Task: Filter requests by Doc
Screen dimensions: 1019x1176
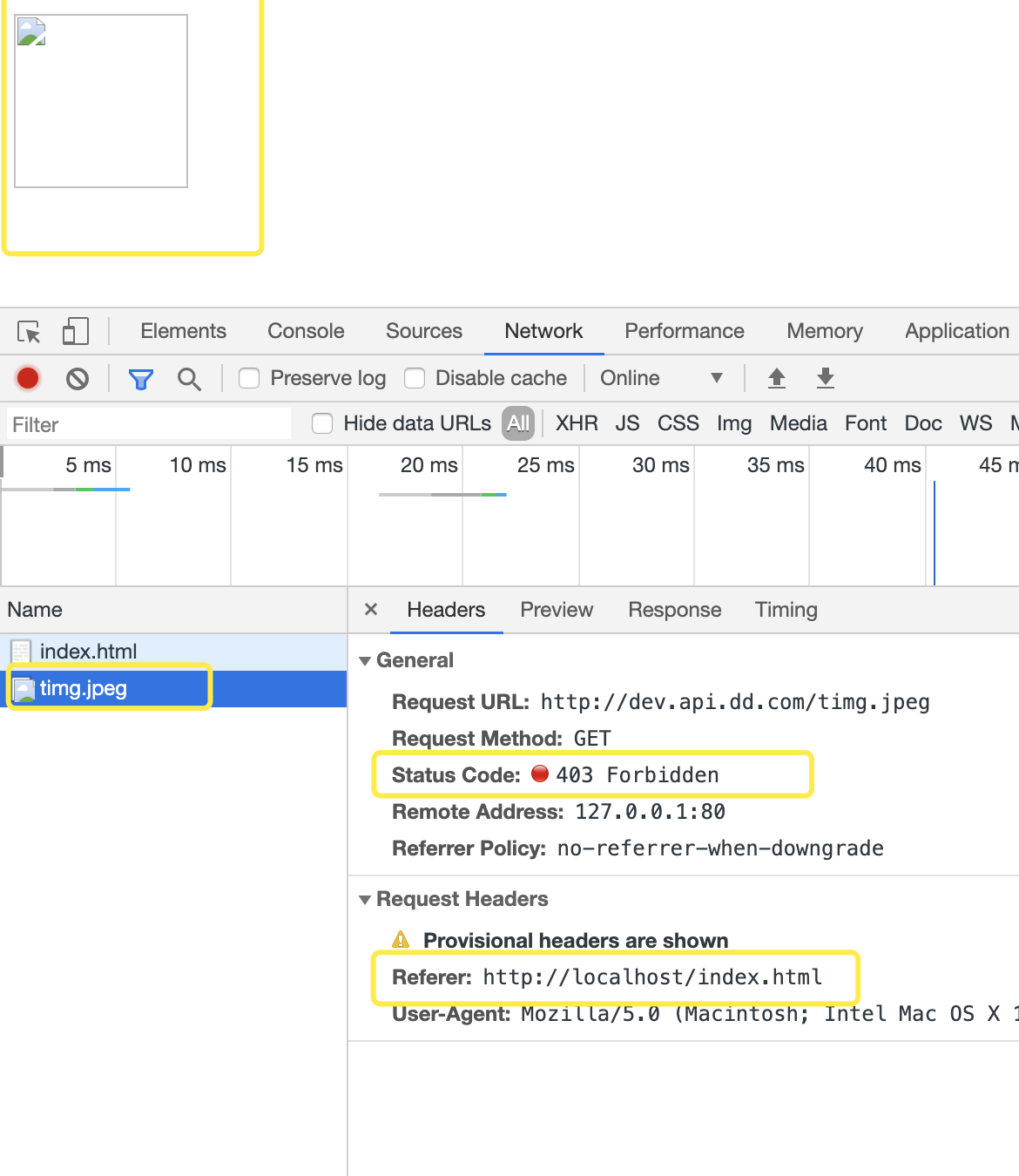Action: pyautogui.click(x=923, y=423)
